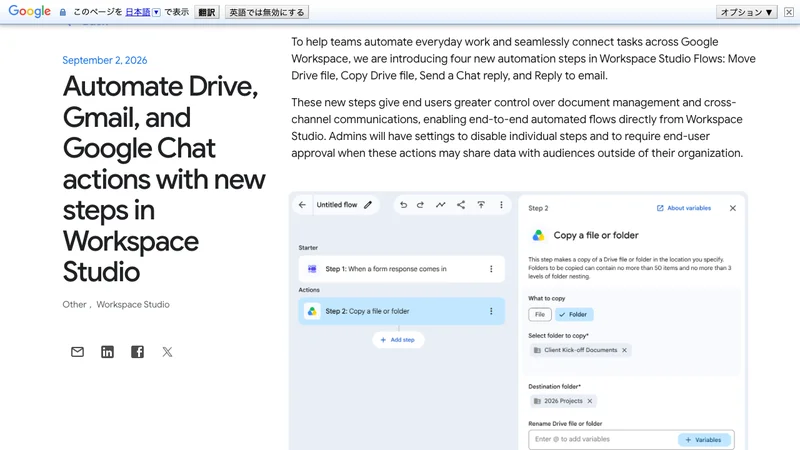Image resolution: width=800 pixels, height=450 pixels.
Task: Open Step 2 three-dot options menu
Action: tap(491, 311)
